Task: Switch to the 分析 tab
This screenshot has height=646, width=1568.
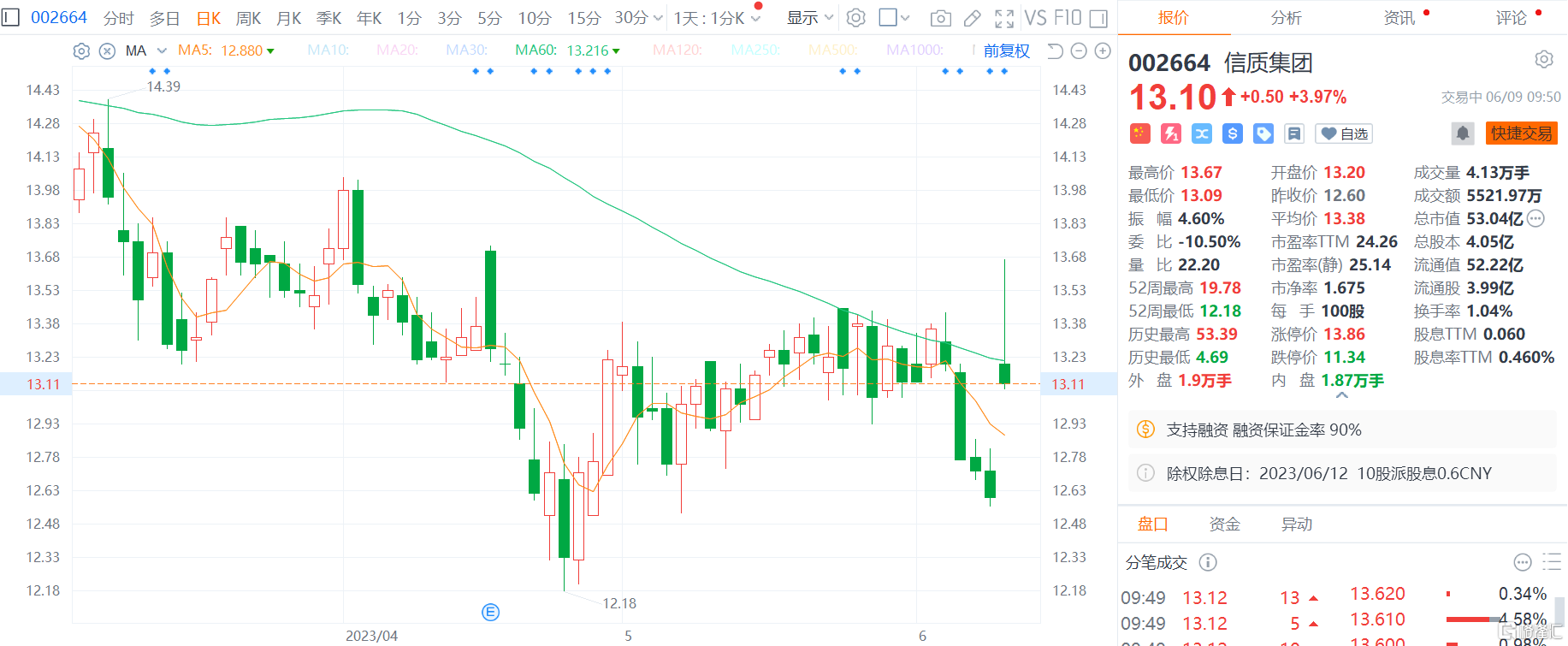Action: (x=1286, y=18)
